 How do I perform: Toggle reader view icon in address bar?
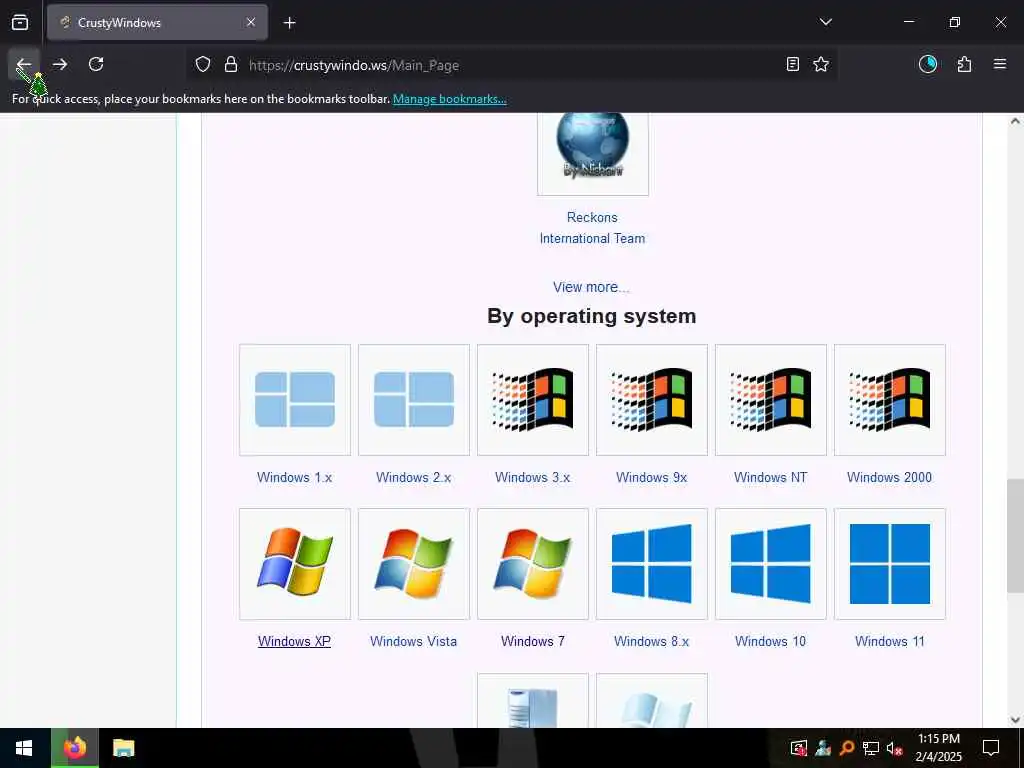[x=793, y=65]
